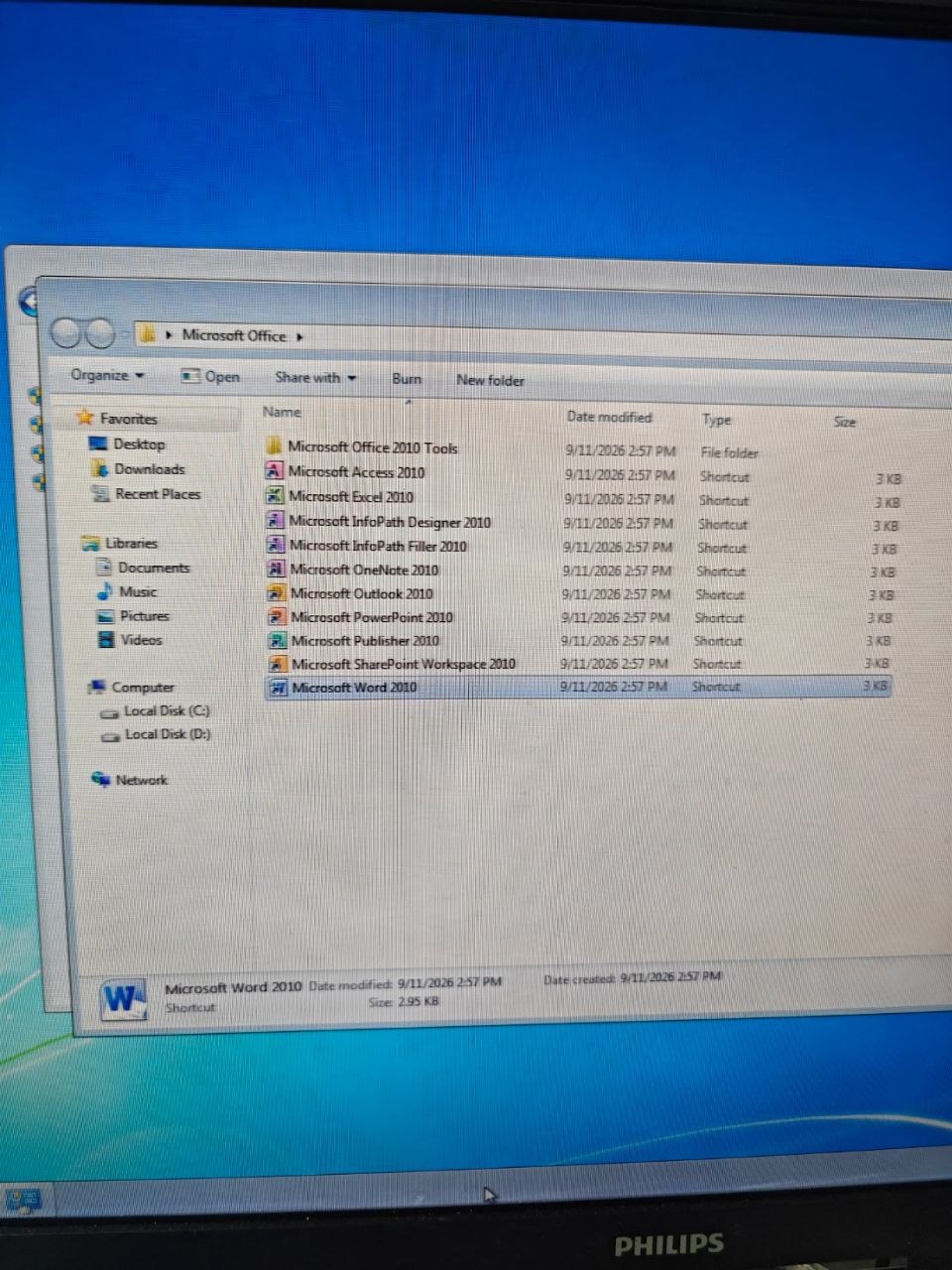
Task: Open the Organize dropdown menu
Action: pyautogui.click(x=107, y=375)
